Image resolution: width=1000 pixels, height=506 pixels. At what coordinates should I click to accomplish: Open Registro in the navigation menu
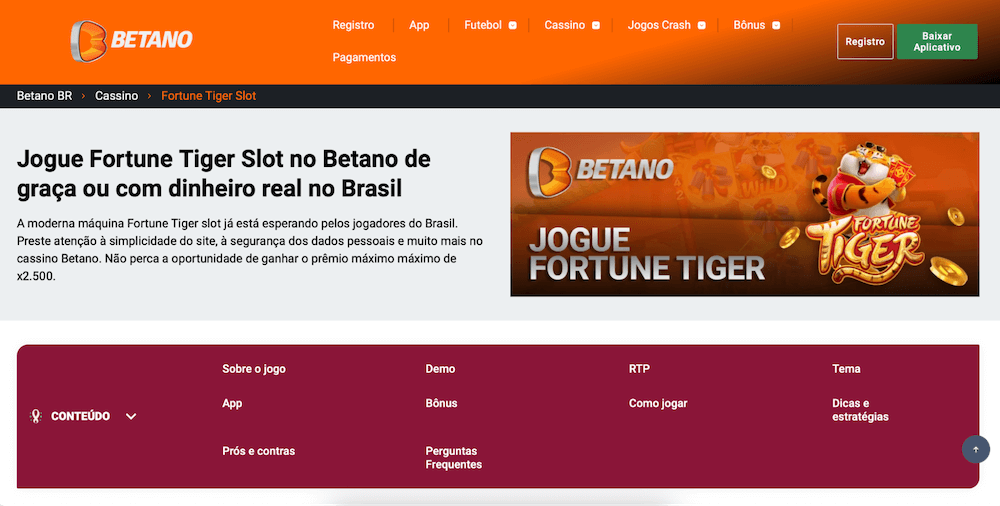[x=353, y=25]
